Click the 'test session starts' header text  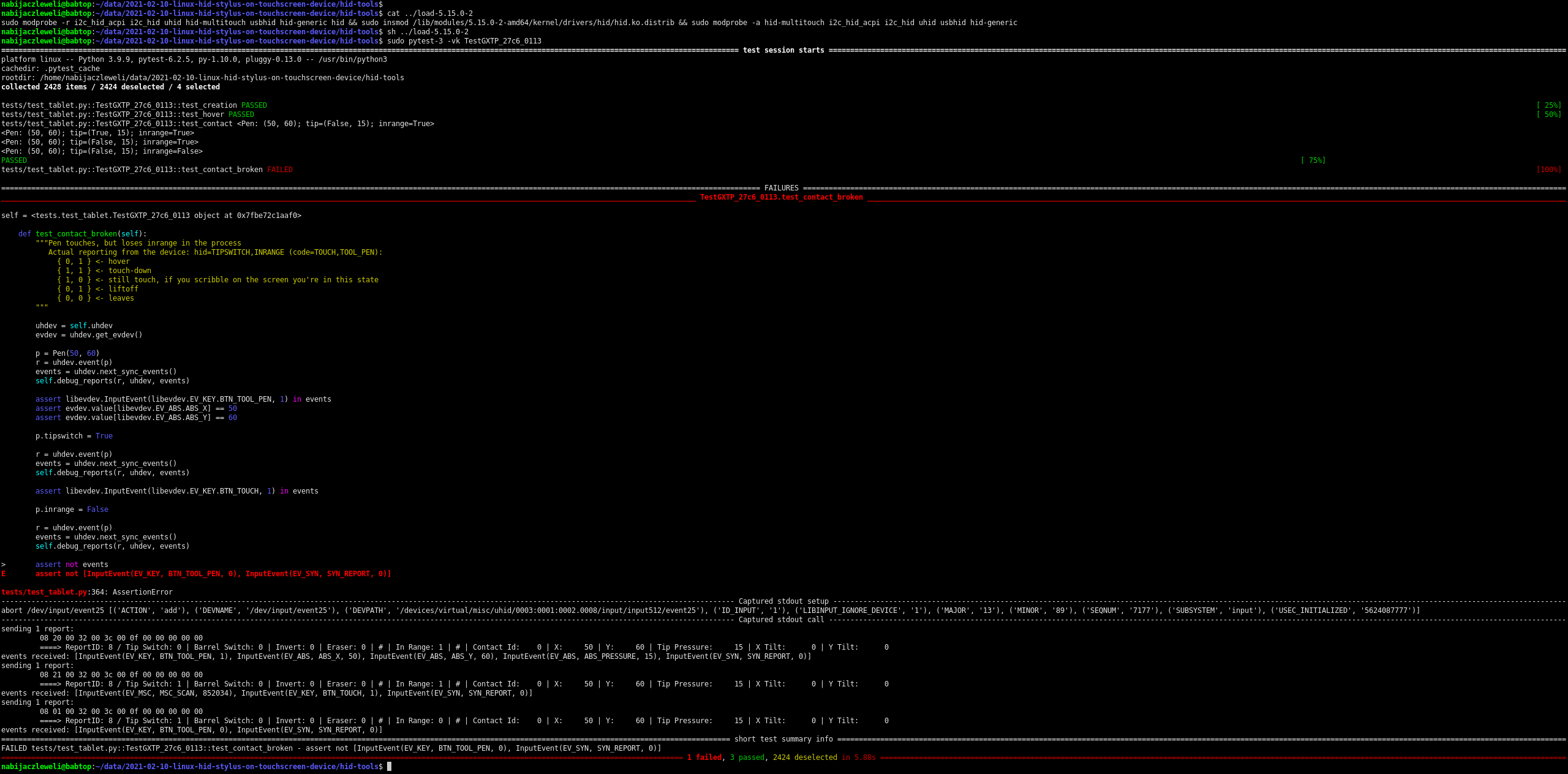tap(783, 50)
